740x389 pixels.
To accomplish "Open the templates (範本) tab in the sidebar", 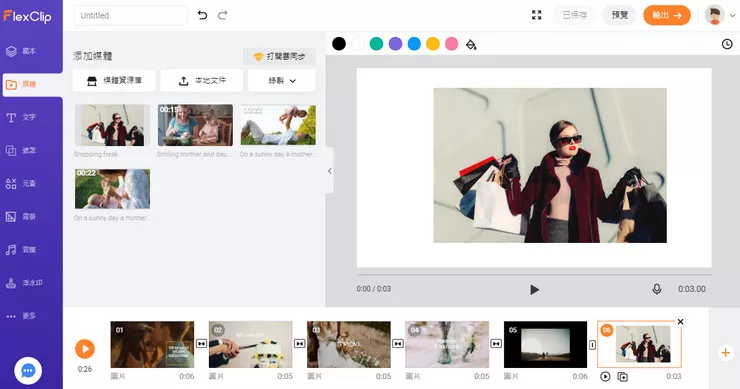I will [21, 51].
